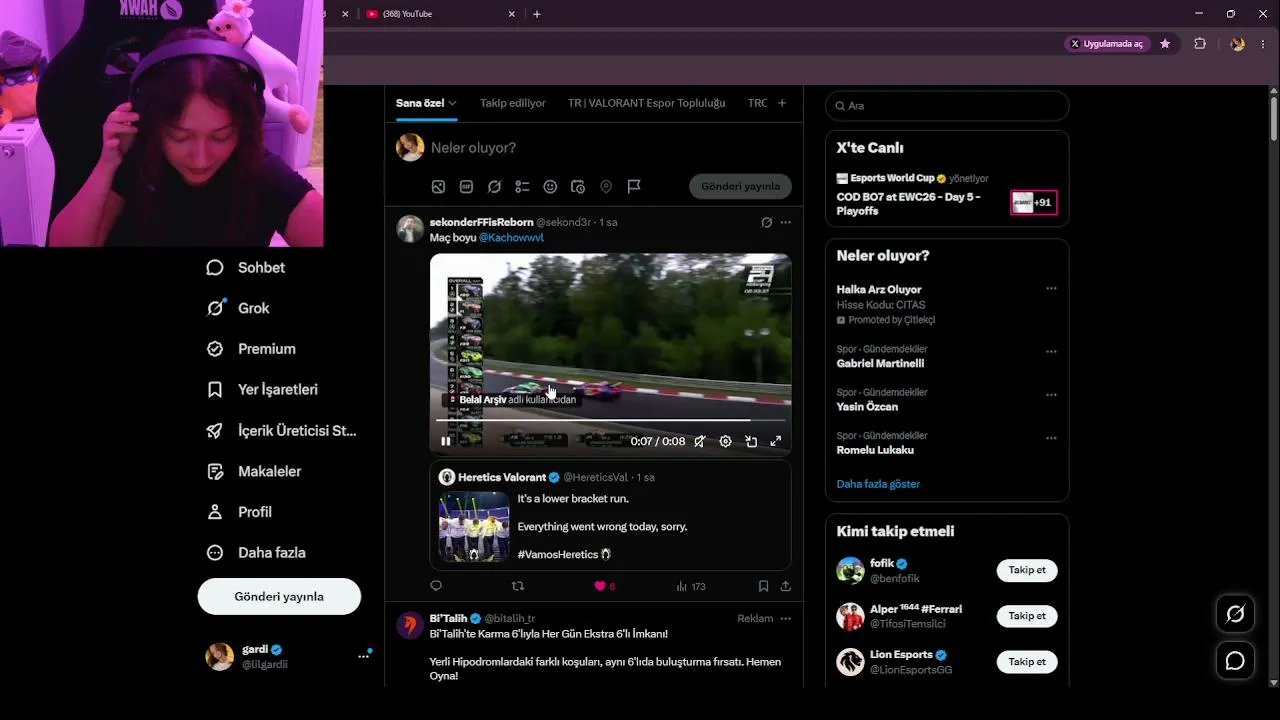Go to Profil page
Screen dimensions: 1280x720
tap(239, 512)
